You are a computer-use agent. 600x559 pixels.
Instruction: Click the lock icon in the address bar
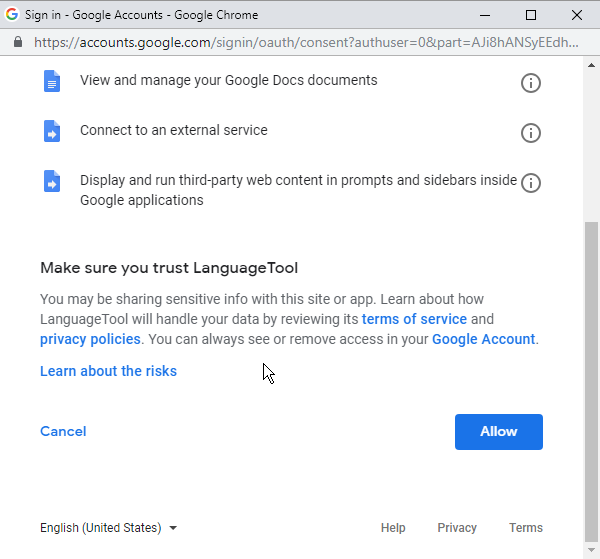click(x=18, y=42)
